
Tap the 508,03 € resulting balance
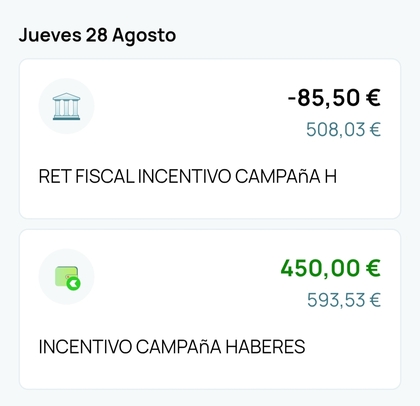point(343,129)
